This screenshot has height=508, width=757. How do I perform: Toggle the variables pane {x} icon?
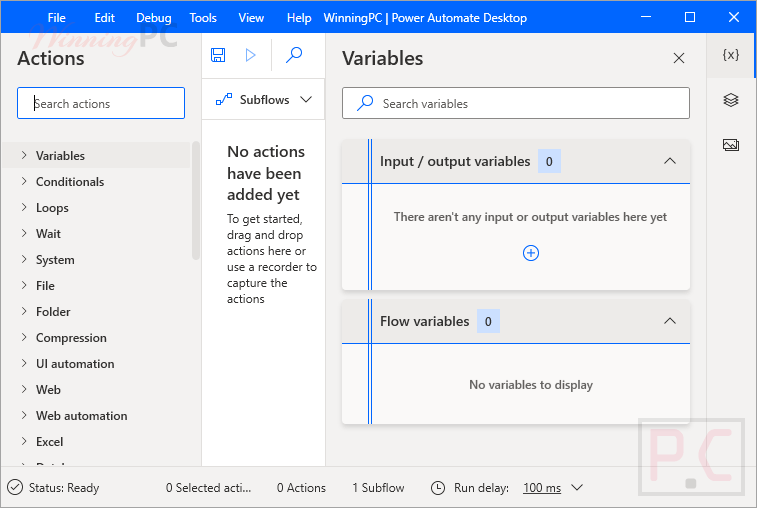coord(730,55)
